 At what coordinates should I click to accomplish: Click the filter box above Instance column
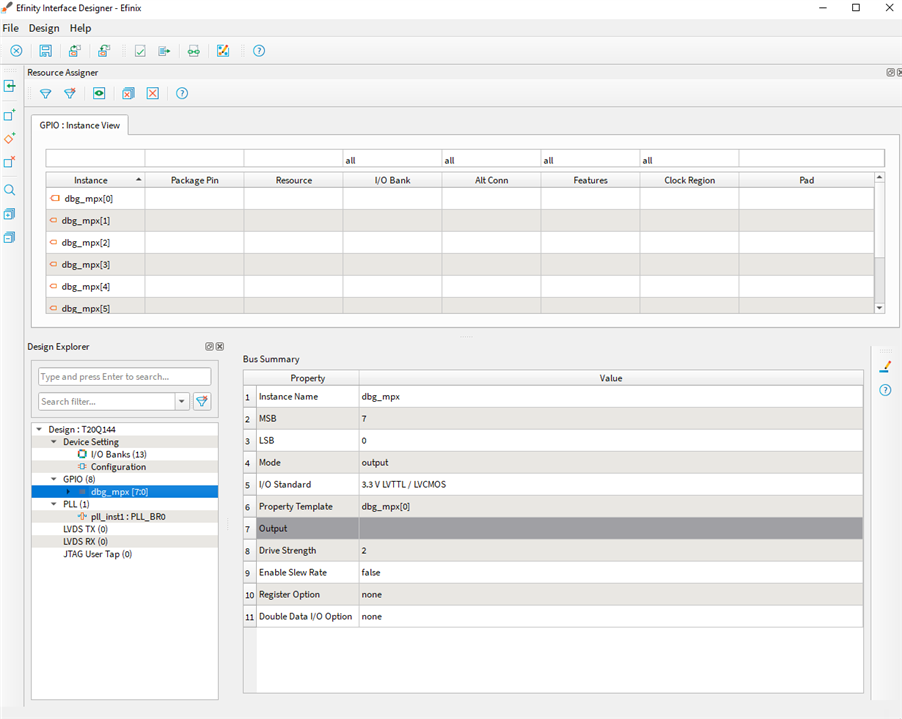(95, 158)
